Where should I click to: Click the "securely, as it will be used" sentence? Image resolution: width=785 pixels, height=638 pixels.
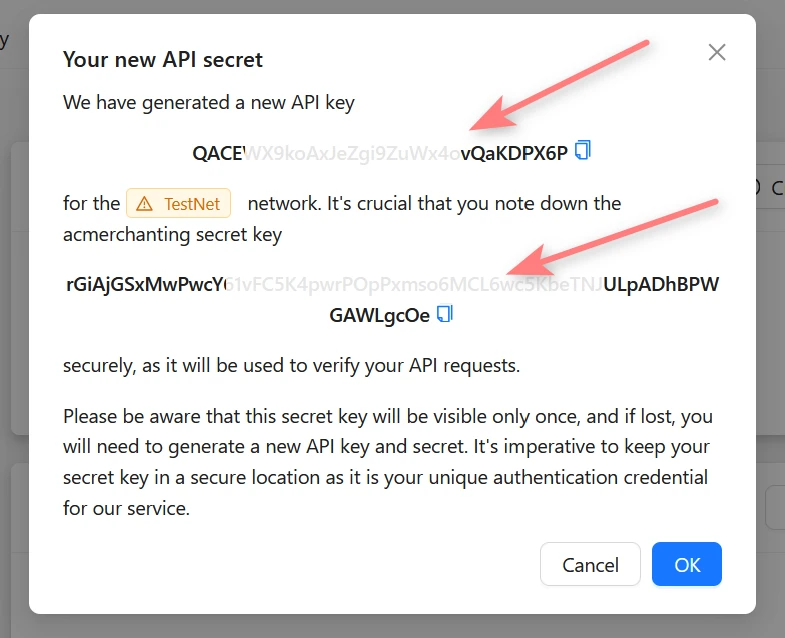[291, 366]
